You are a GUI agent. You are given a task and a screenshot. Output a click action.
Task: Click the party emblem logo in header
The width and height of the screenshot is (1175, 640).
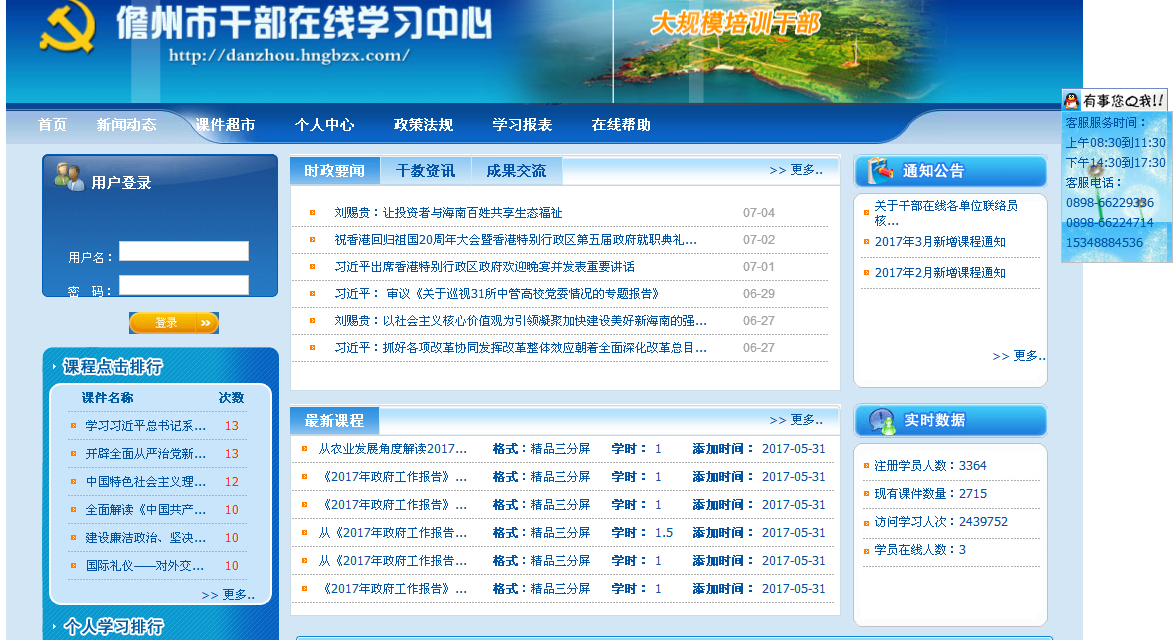click(x=67, y=28)
